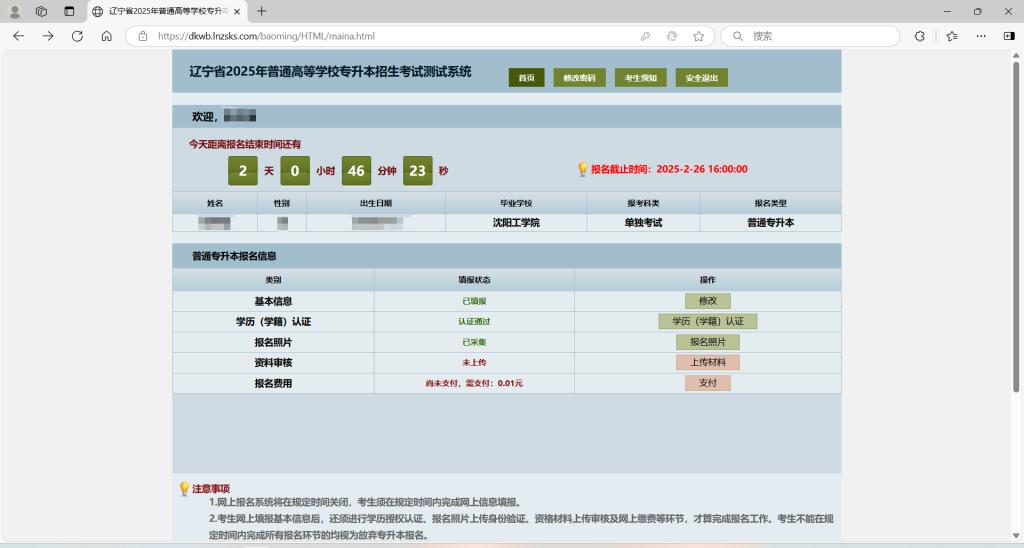
Task: Click the 报名照片 action button
Action: (707, 342)
